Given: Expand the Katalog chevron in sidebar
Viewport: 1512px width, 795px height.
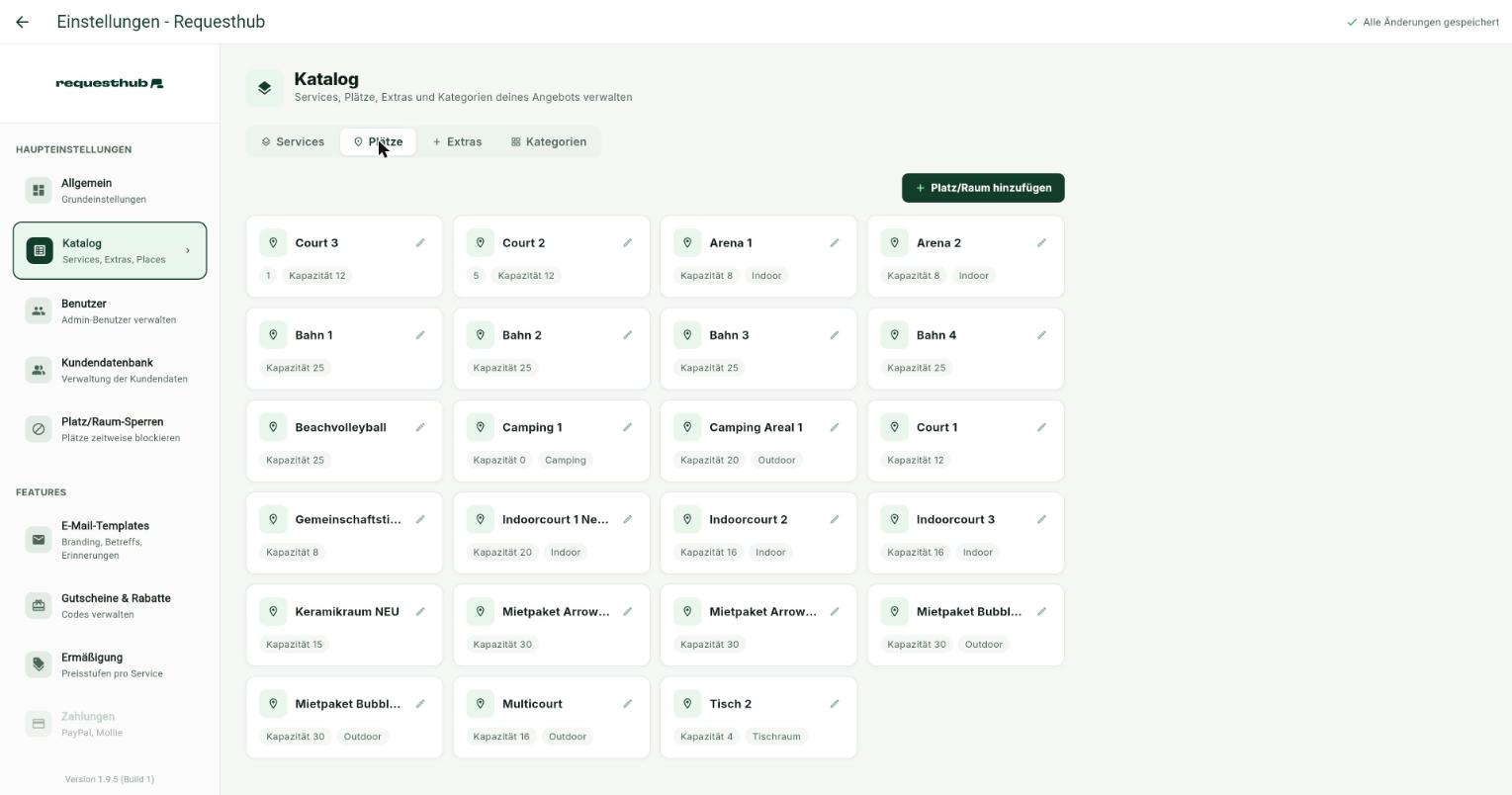Looking at the screenshot, I should 188,251.
